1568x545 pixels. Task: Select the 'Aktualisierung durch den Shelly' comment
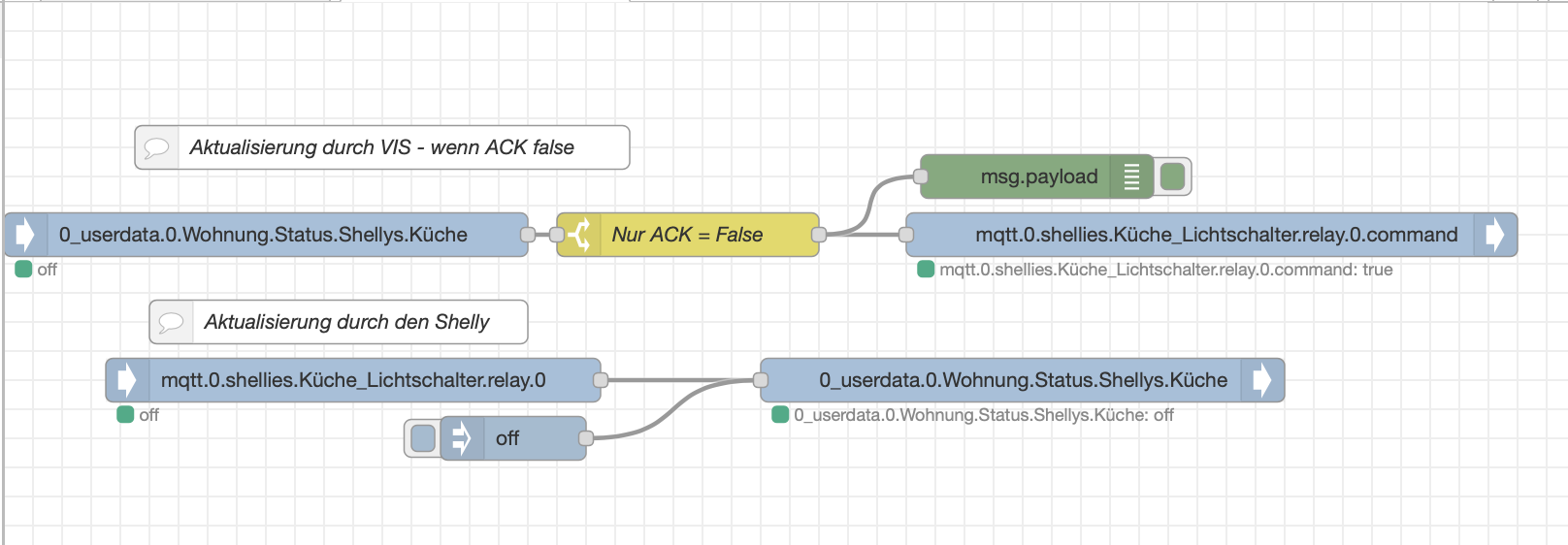click(x=346, y=322)
